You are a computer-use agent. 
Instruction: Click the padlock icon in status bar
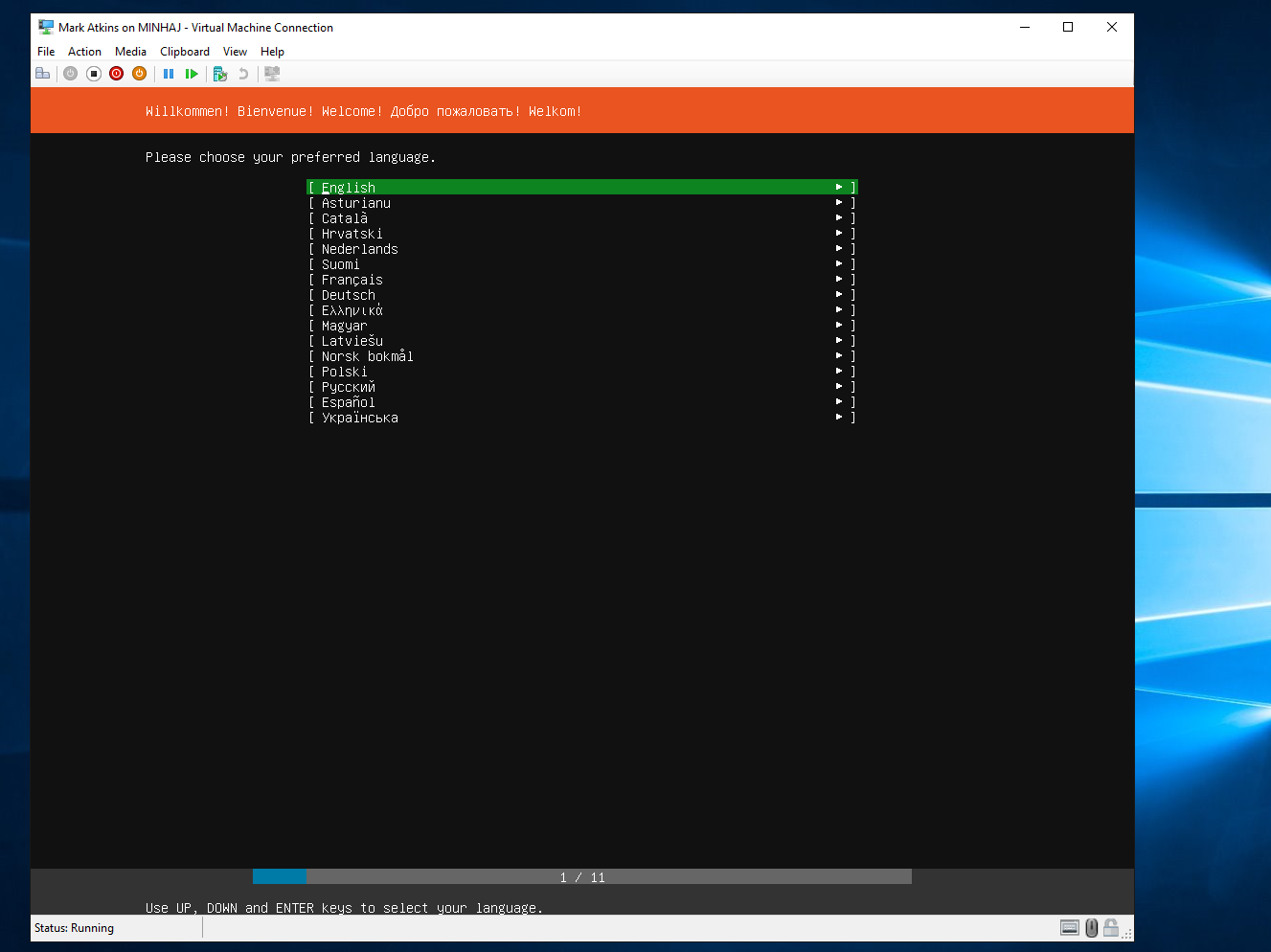click(1111, 927)
